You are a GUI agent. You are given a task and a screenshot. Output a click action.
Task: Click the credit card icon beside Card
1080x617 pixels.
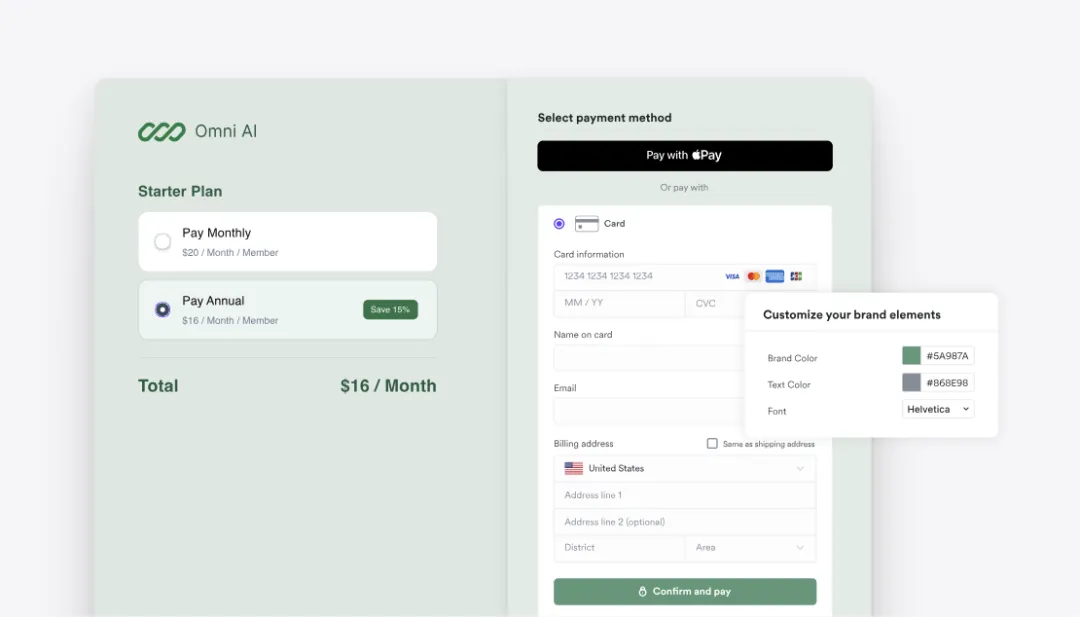click(x=587, y=224)
